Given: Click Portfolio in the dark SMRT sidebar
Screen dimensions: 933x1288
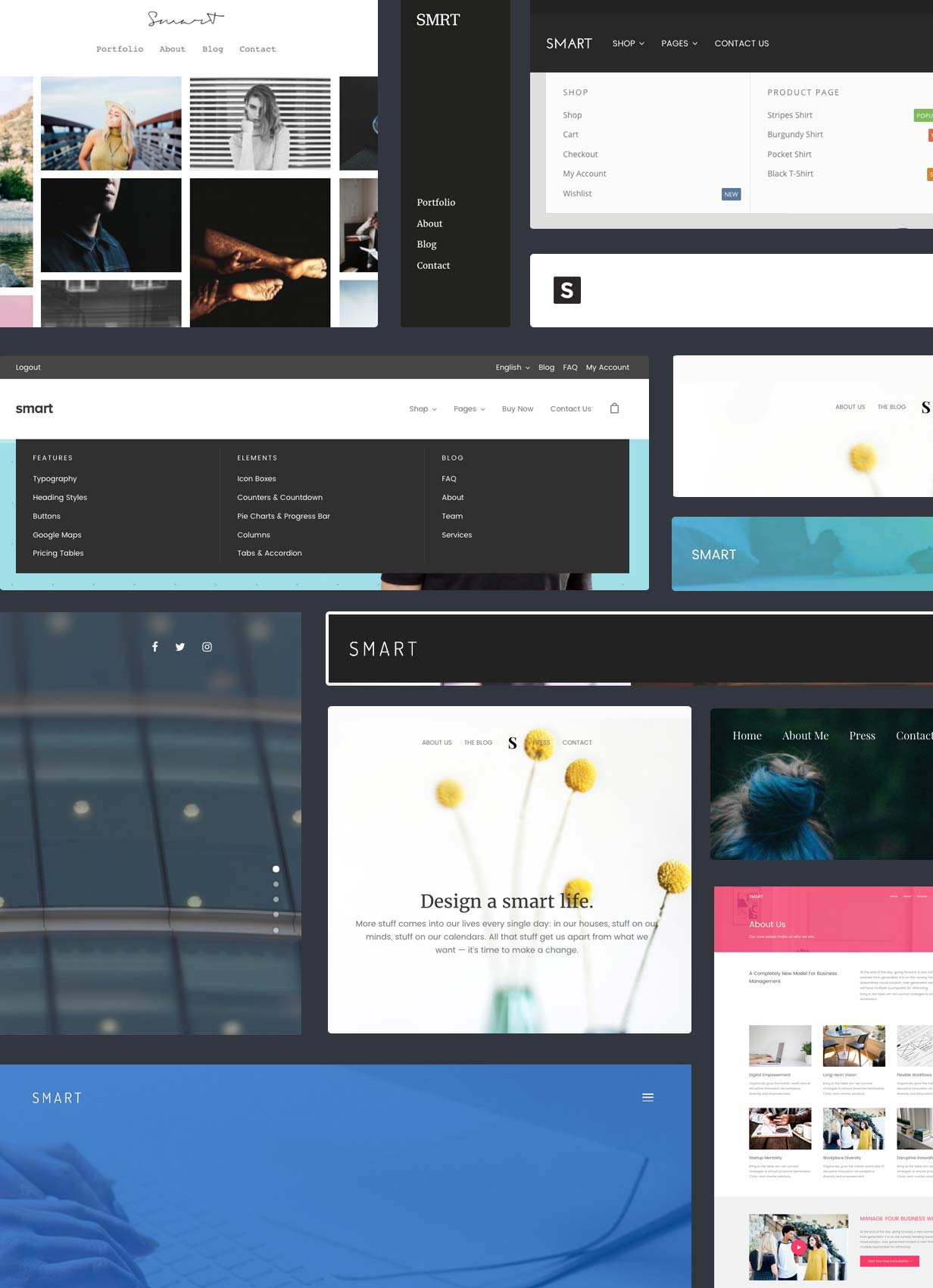Looking at the screenshot, I should [435, 202].
